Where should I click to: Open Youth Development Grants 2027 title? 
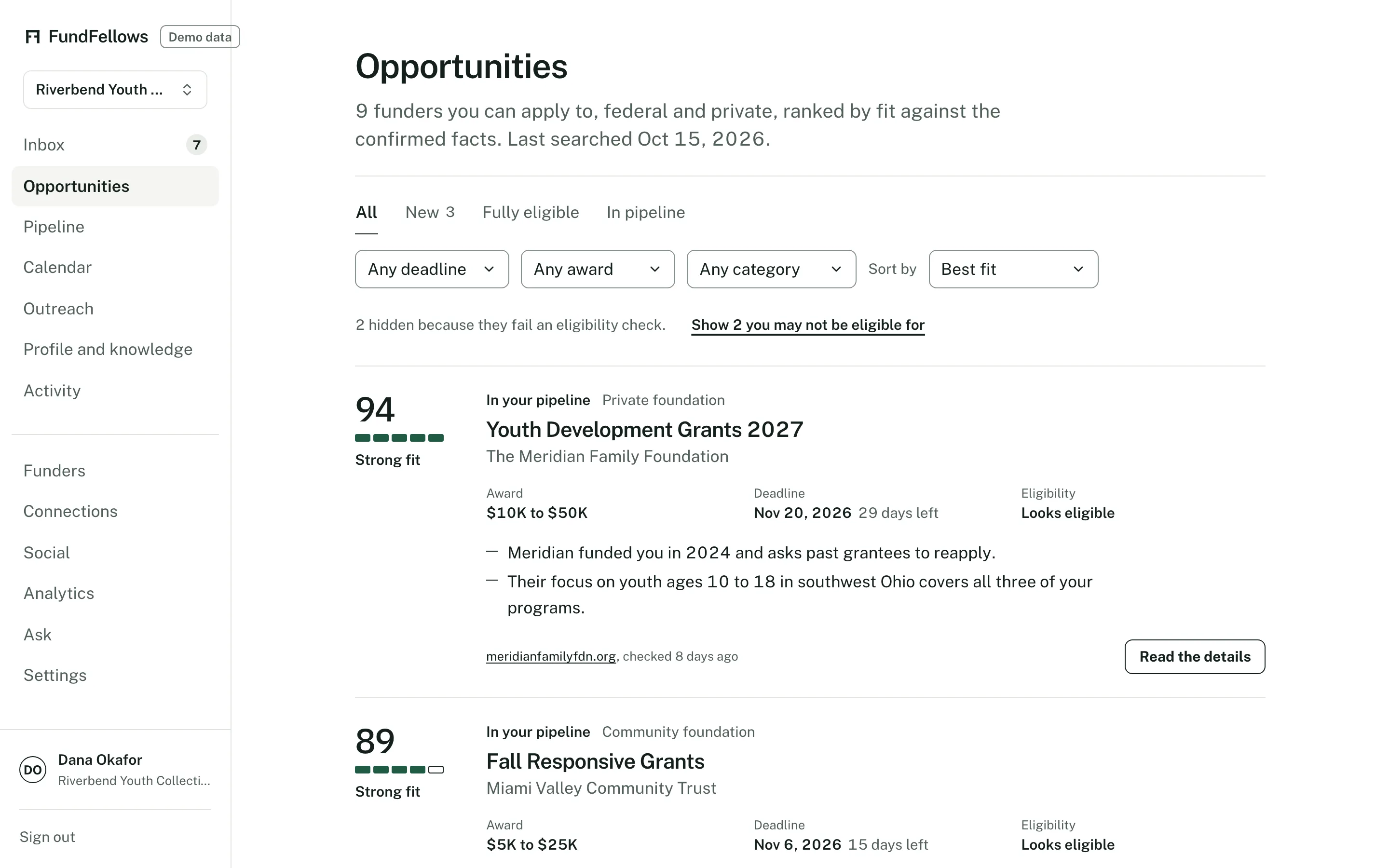tap(644, 429)
